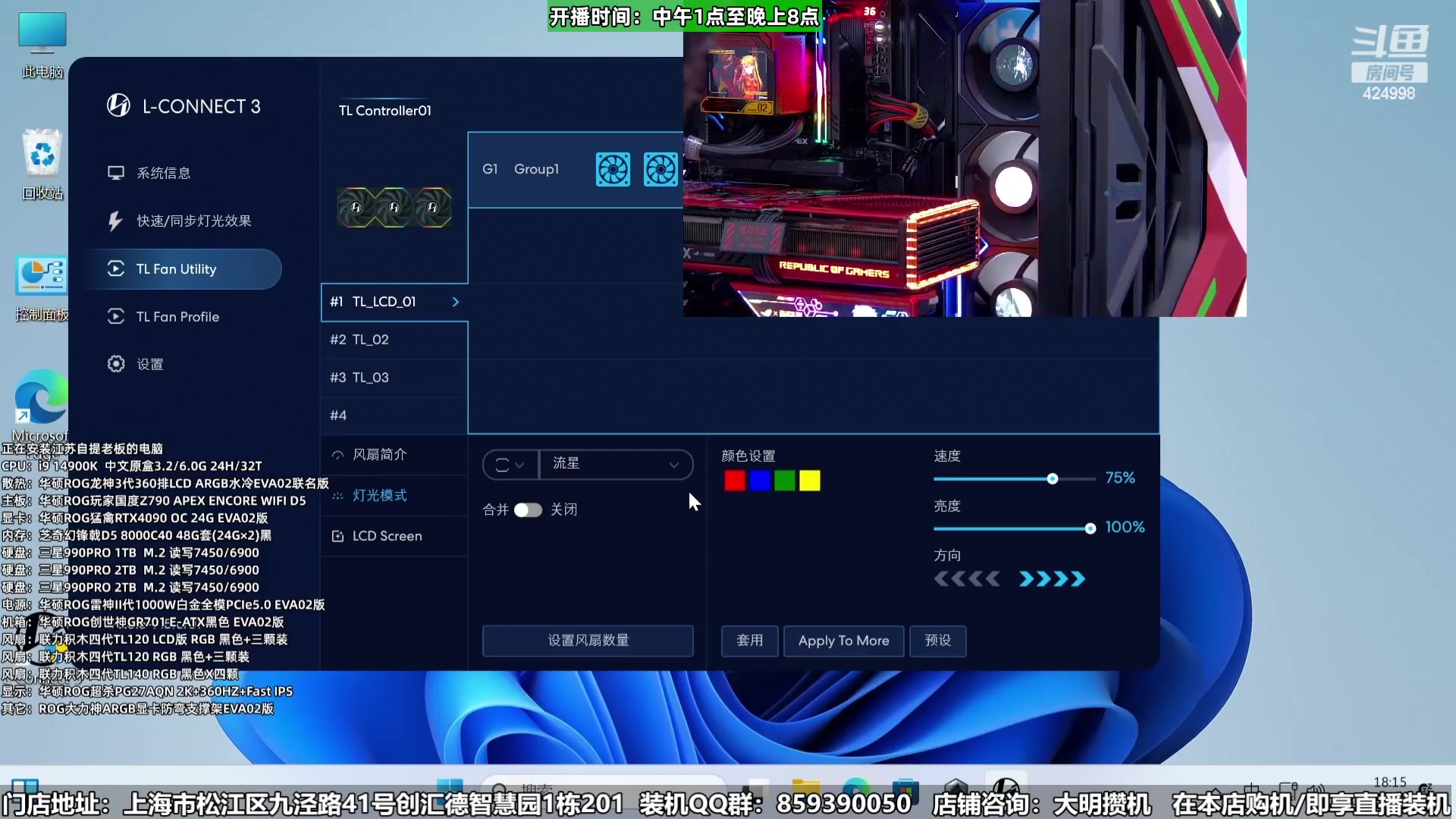This screenshot has height=819, width=1456.
Task: Toggle the 合并 merge switch
Action: [x=528, y=510]
